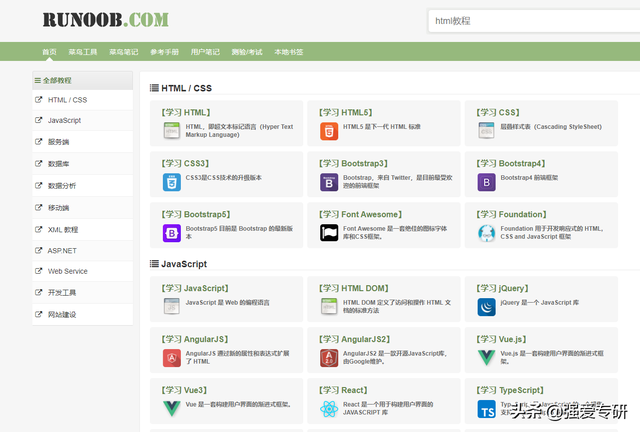Click the HTML5 orange shield icon
This screenshot has height=432, width=640.
pos(328,131)
